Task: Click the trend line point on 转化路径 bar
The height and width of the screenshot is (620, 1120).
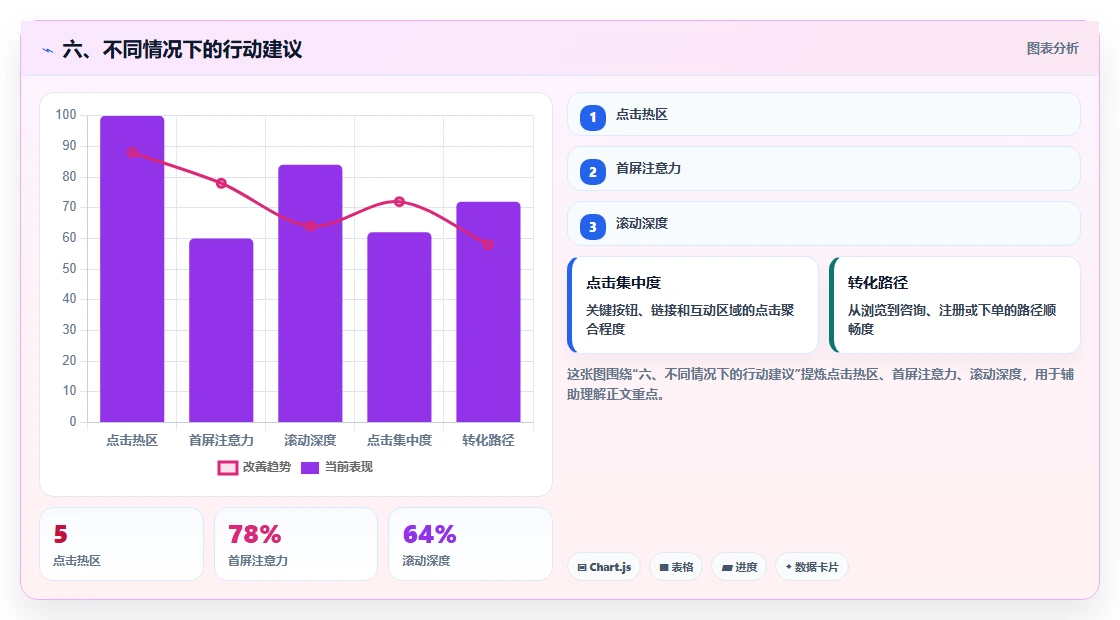Action: coord(489,245)
